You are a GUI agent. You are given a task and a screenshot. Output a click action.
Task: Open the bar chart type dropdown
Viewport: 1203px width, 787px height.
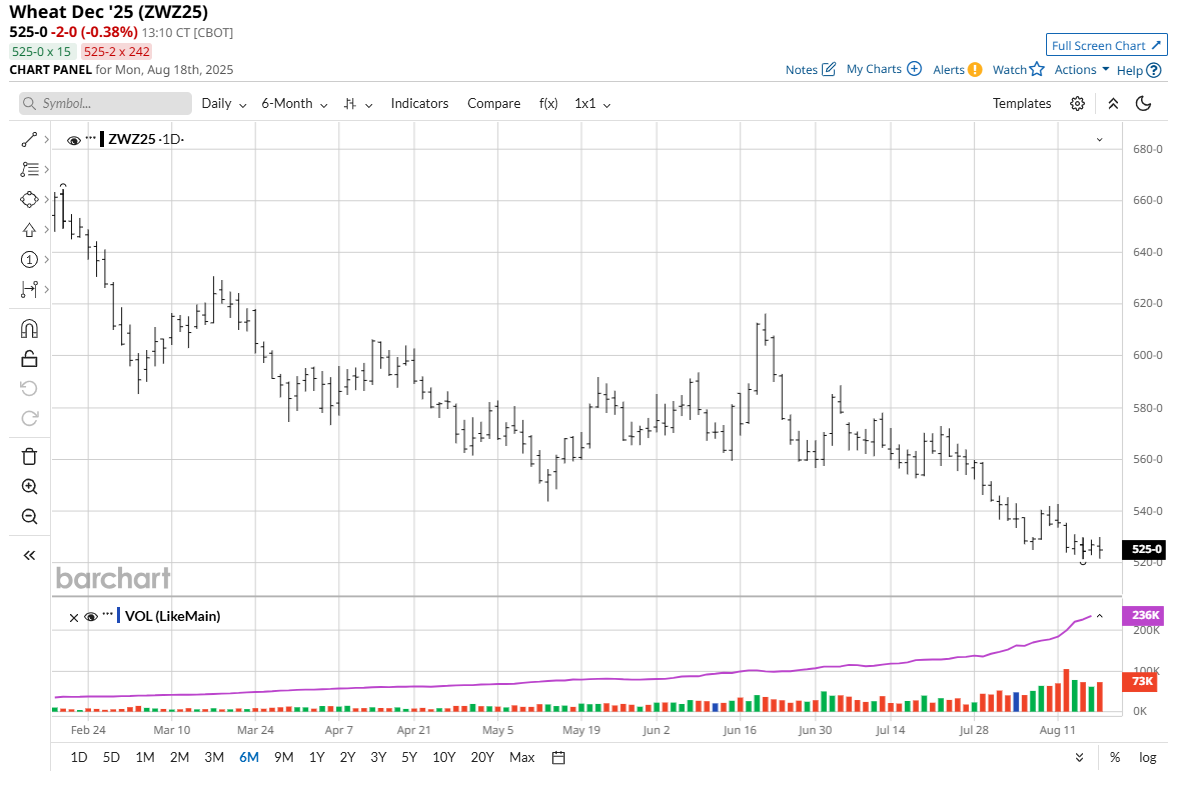coord(358,103)
